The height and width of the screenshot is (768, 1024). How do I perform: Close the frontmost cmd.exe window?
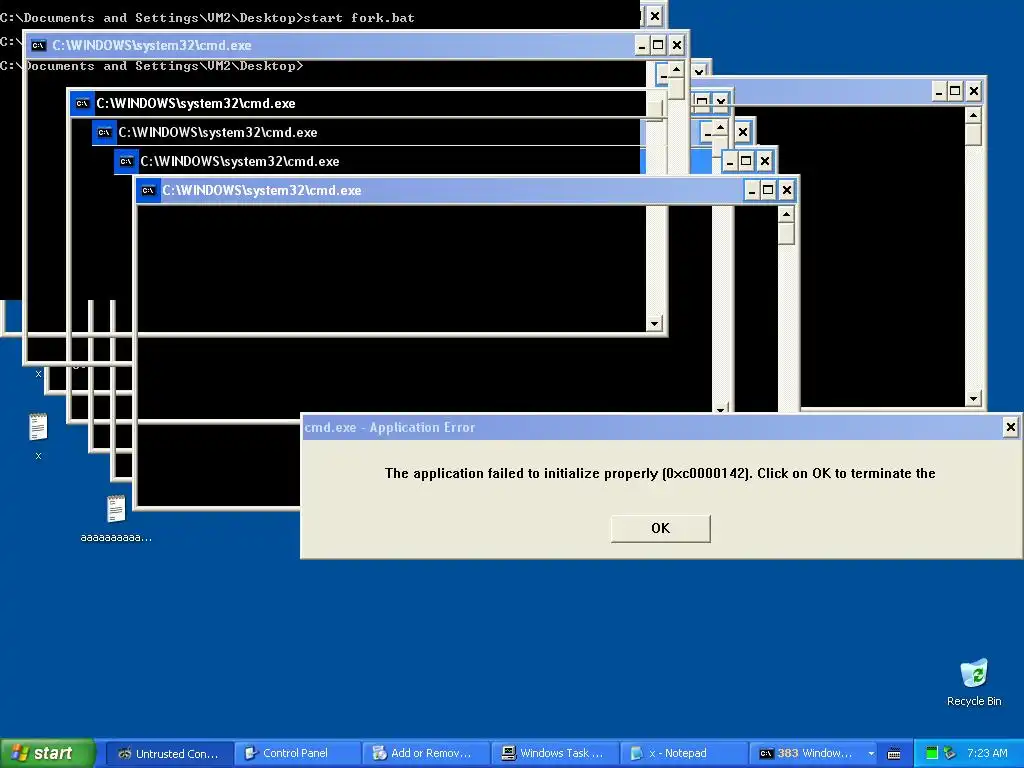pos(787,191)
